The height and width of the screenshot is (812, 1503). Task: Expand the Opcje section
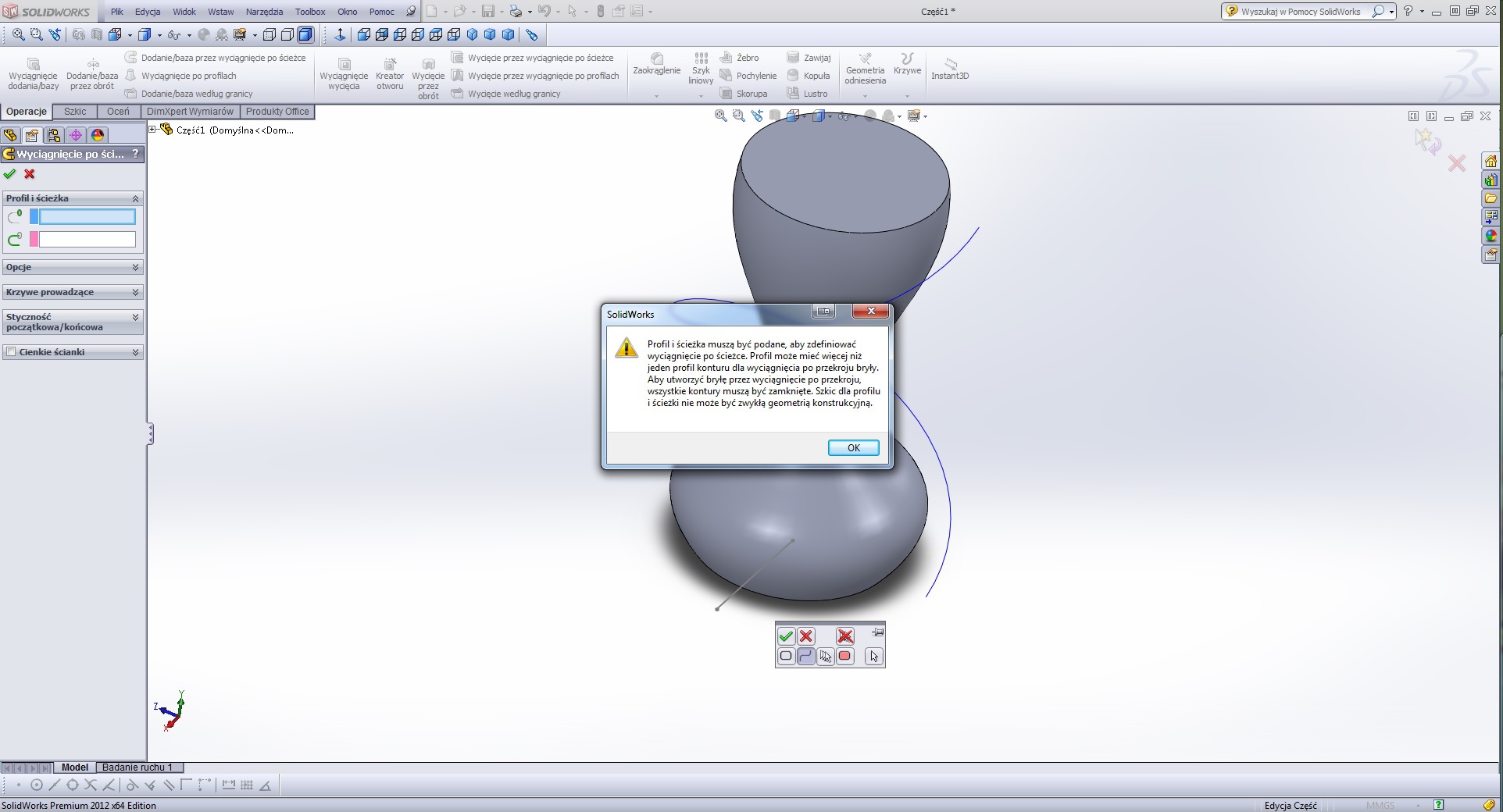pos(135,267)
